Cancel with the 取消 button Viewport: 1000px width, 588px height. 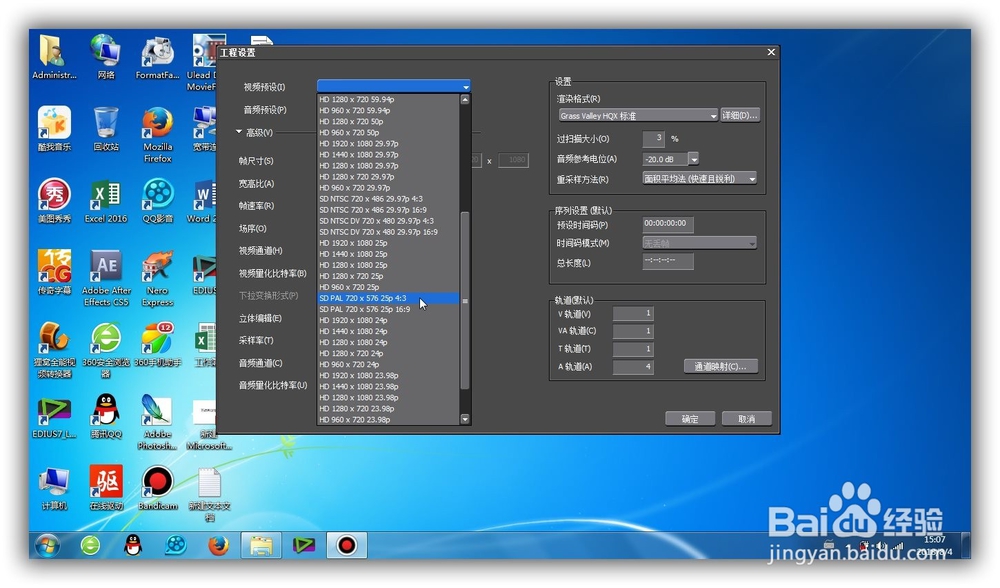[747, 419]
